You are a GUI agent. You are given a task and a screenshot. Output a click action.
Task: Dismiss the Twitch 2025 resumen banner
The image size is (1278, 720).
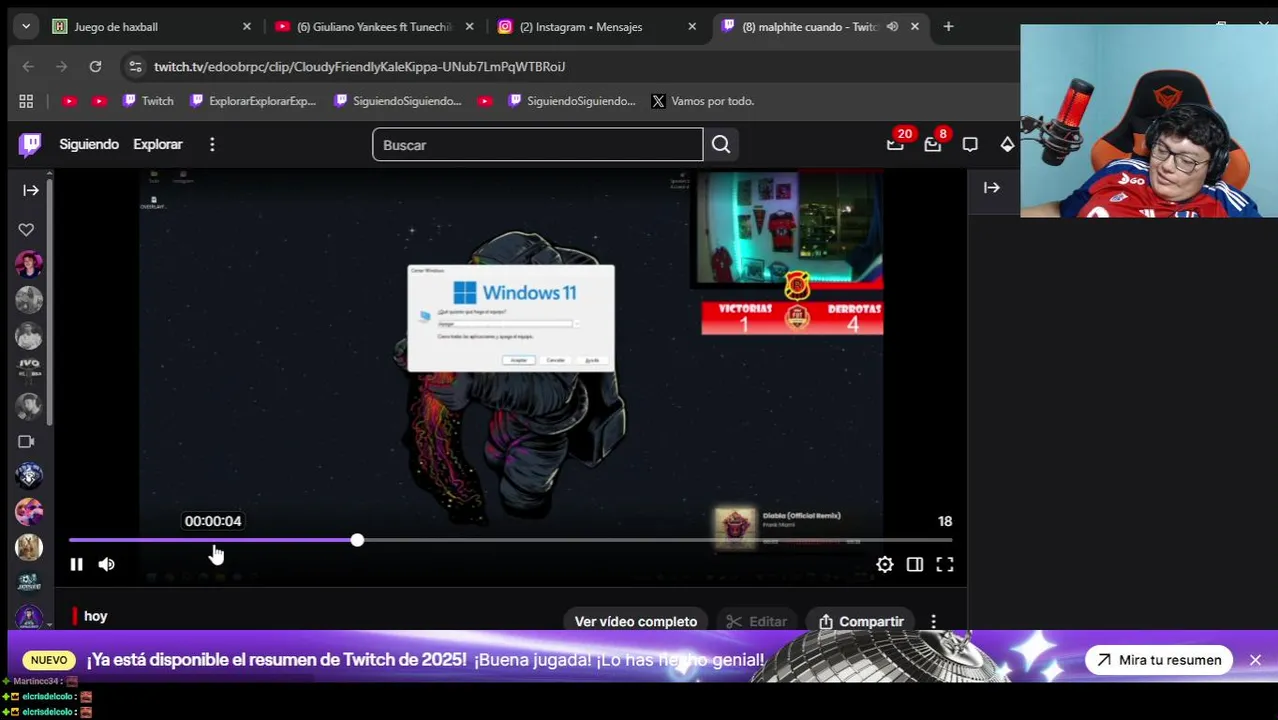1255,660
